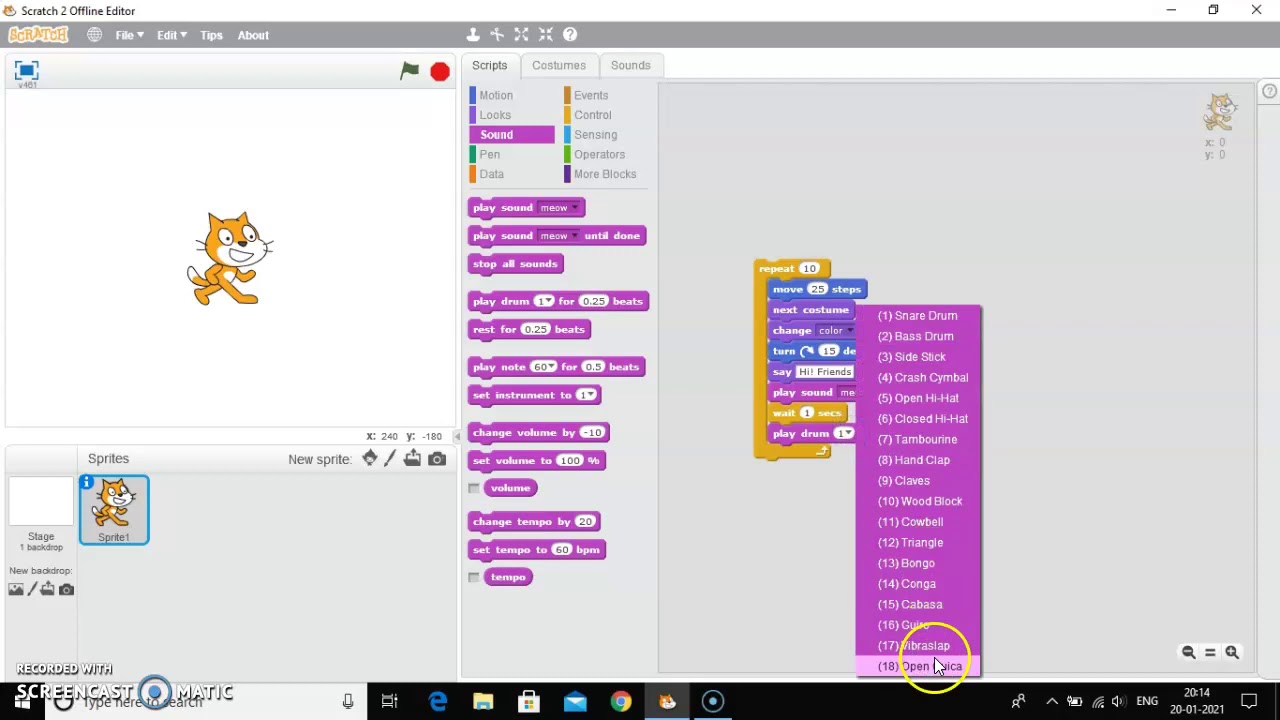This screenshot has height=720, width=1280.
Task: Click the red stop sign button
Action: coord(440,71)
